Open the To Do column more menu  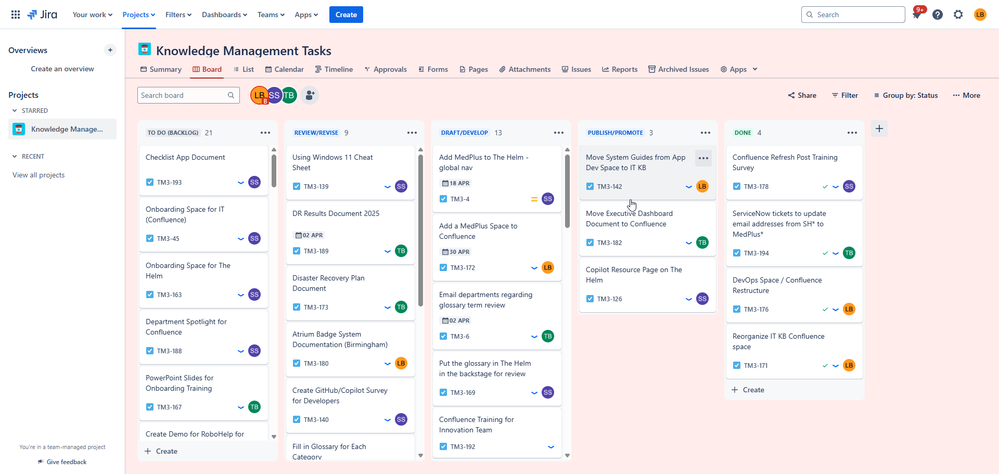(266, 133)
